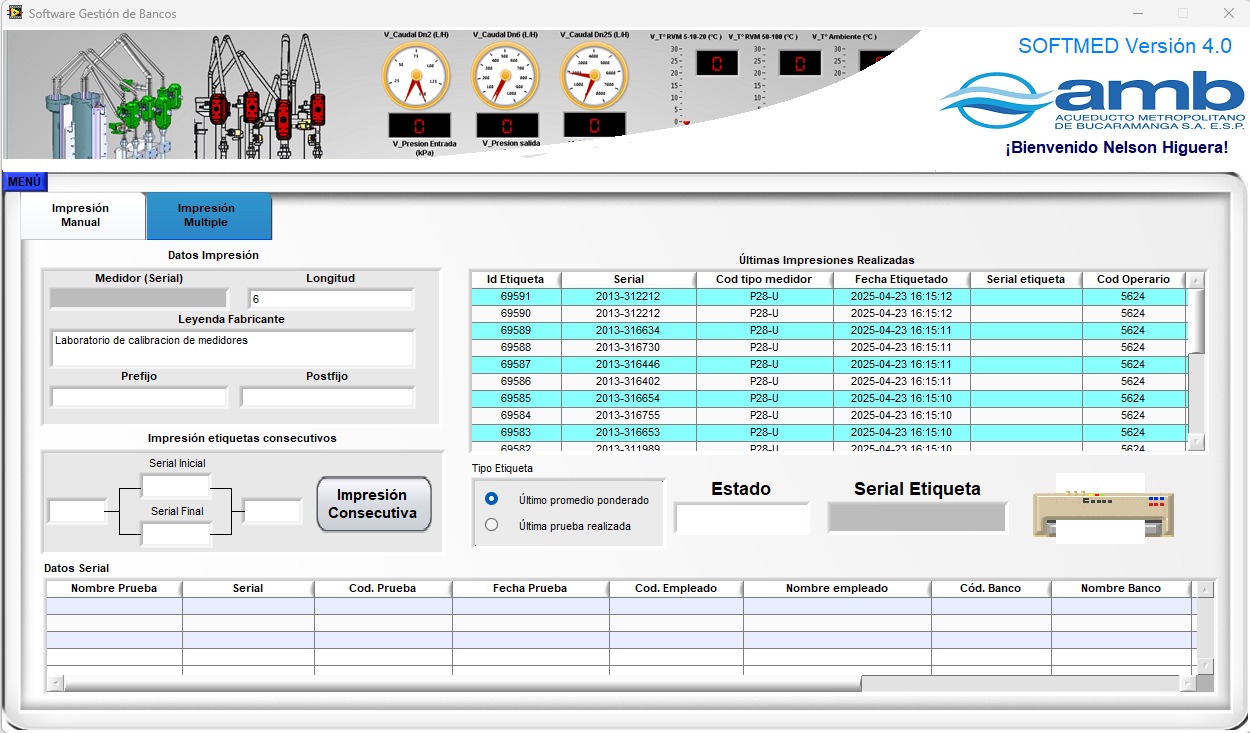Click the Longitud field showing 6

[x=331, y=299]
